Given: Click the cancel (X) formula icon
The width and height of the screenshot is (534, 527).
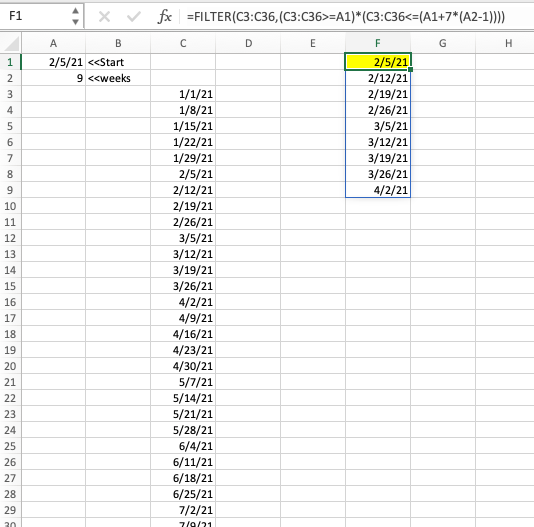Looking at the screenshot, I should (104, 16).
